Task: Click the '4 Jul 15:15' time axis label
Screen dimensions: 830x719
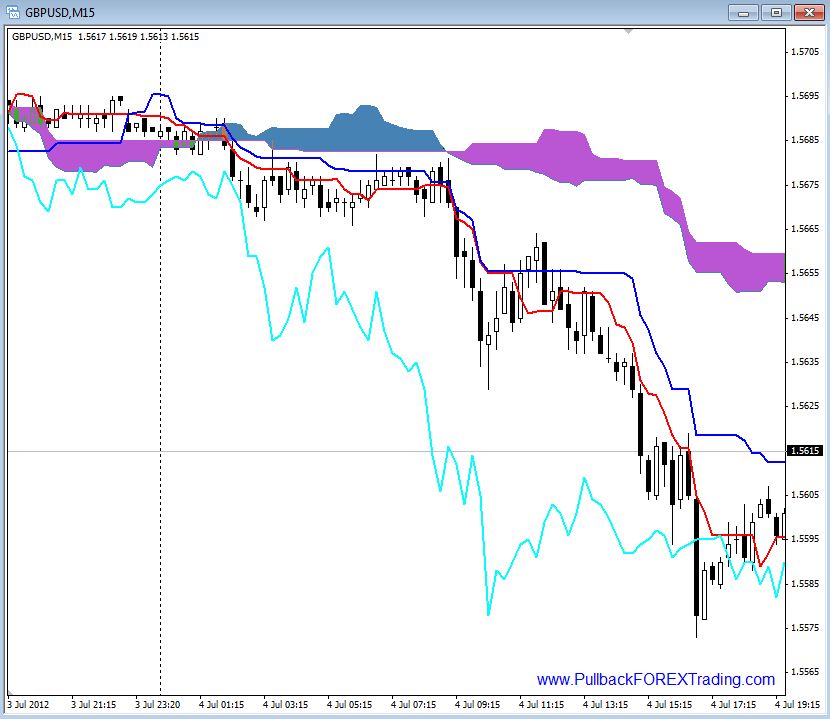Action: coord(670,705)
